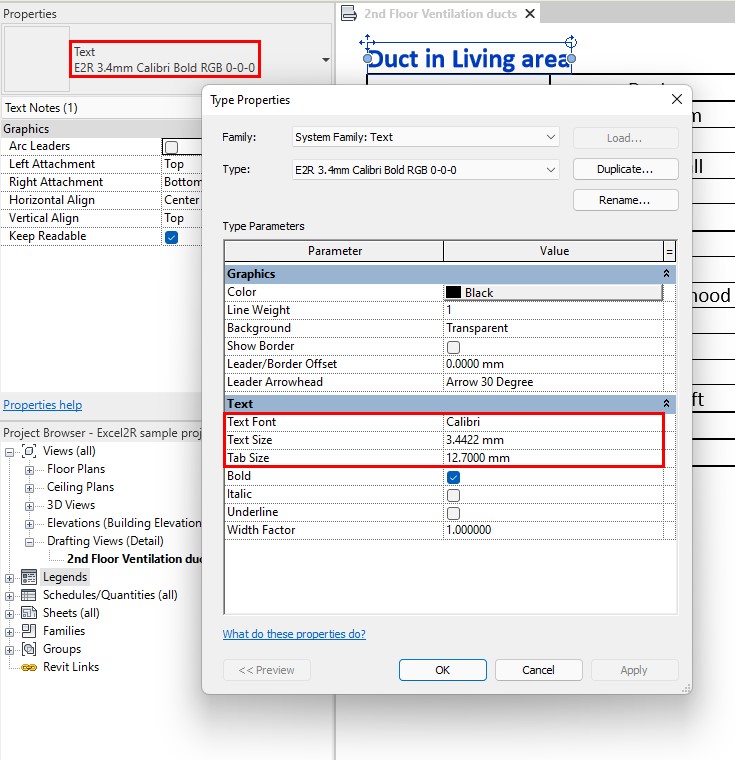Disable the Bold checkbox

point(453,477)
